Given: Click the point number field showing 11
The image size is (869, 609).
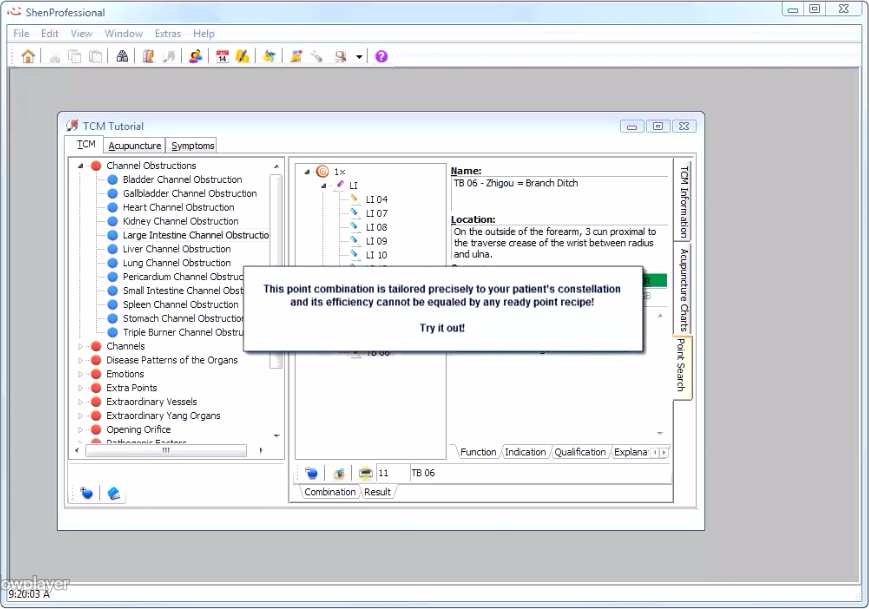Looking at the screenshot, I should point(392,473).
